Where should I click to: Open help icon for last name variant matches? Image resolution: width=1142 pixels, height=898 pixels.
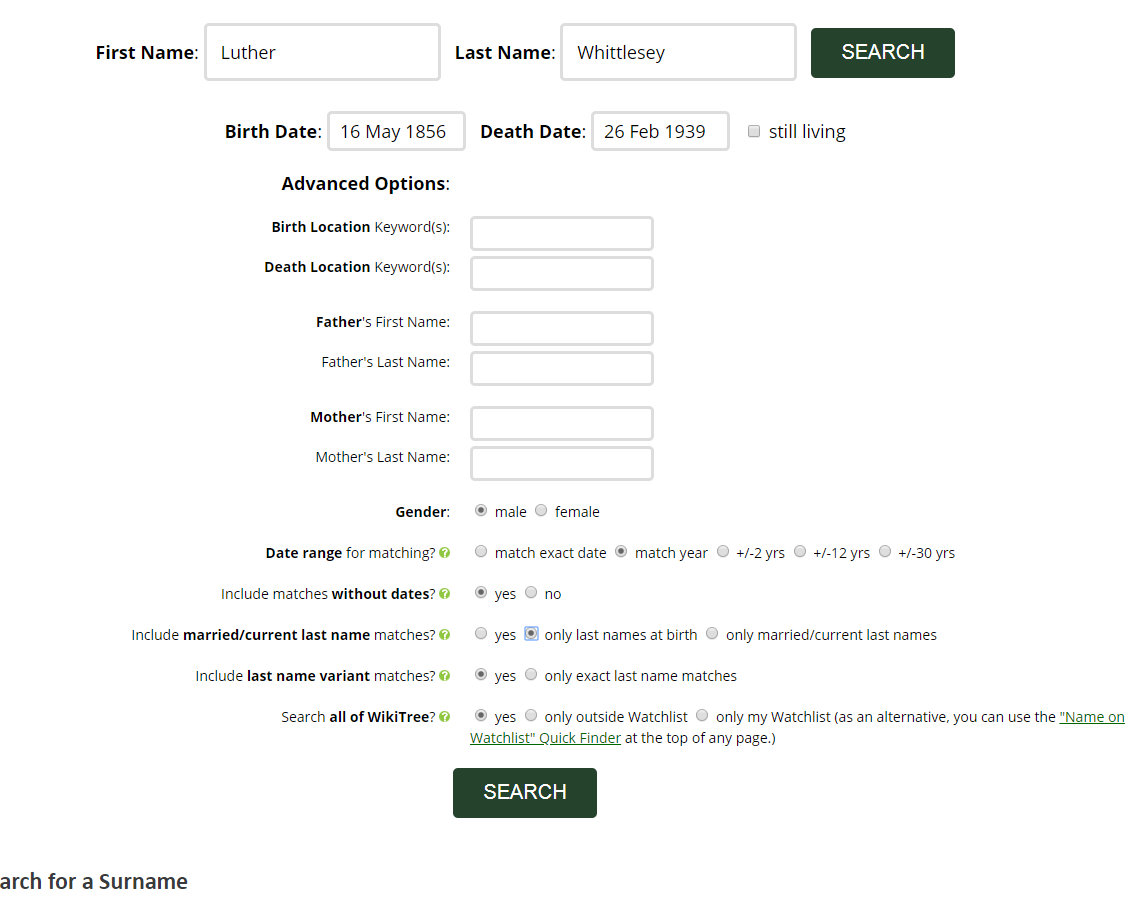click(444, 676)
